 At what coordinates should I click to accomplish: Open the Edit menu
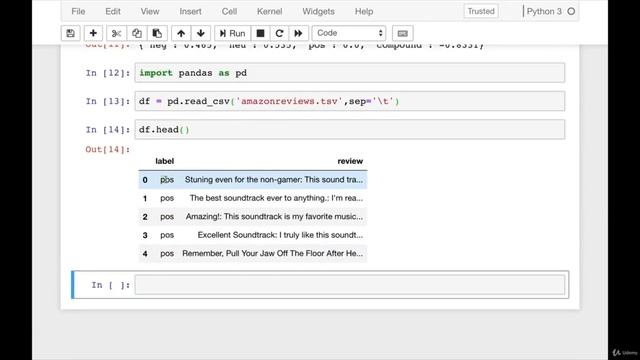113,11
